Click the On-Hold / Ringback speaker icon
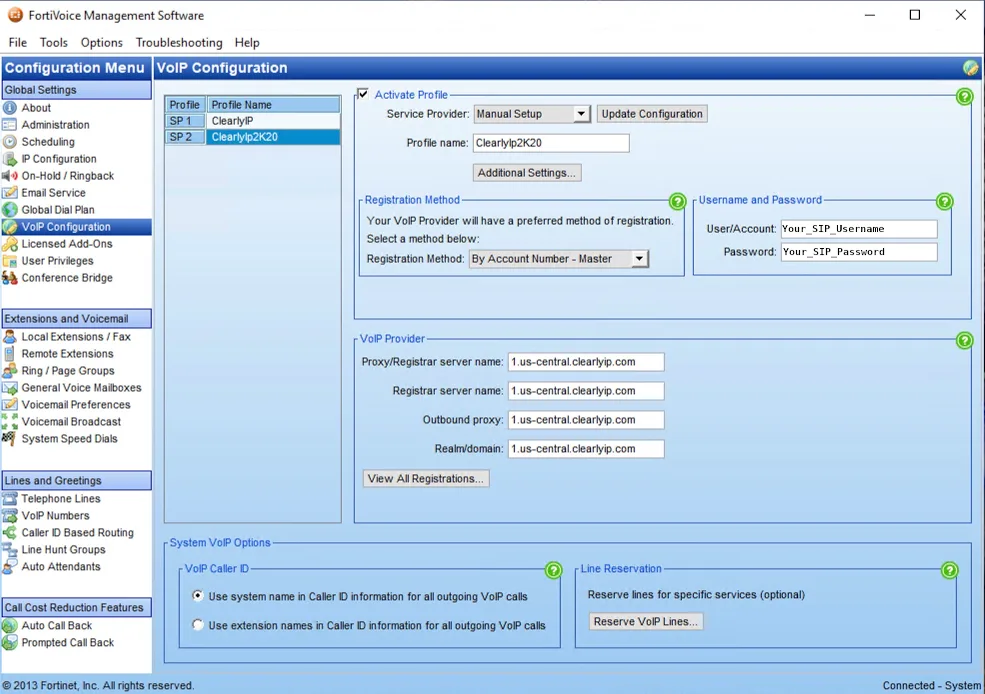985x694 pixels. 10,176
